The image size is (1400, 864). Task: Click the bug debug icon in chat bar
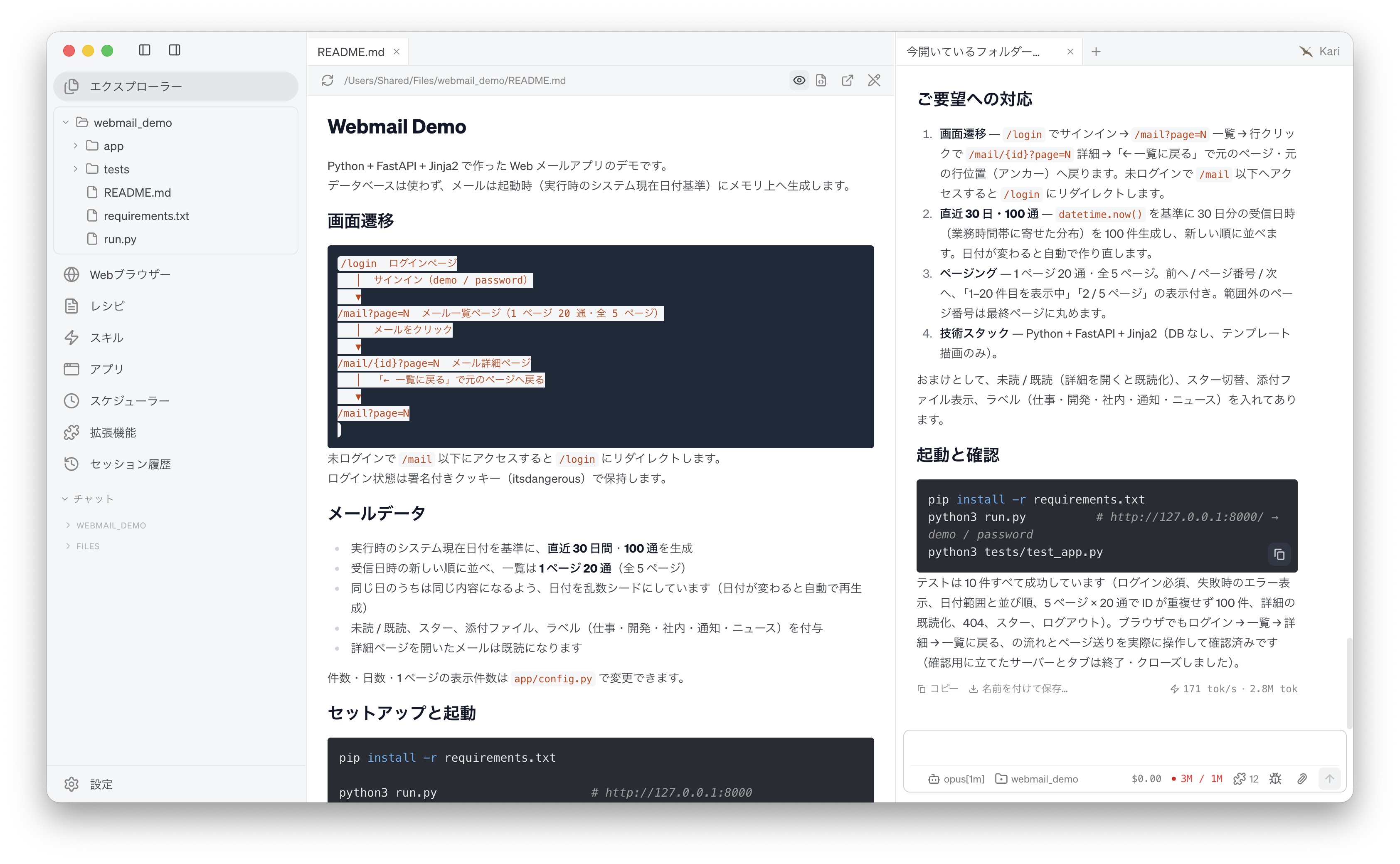tap(1275, 780)
